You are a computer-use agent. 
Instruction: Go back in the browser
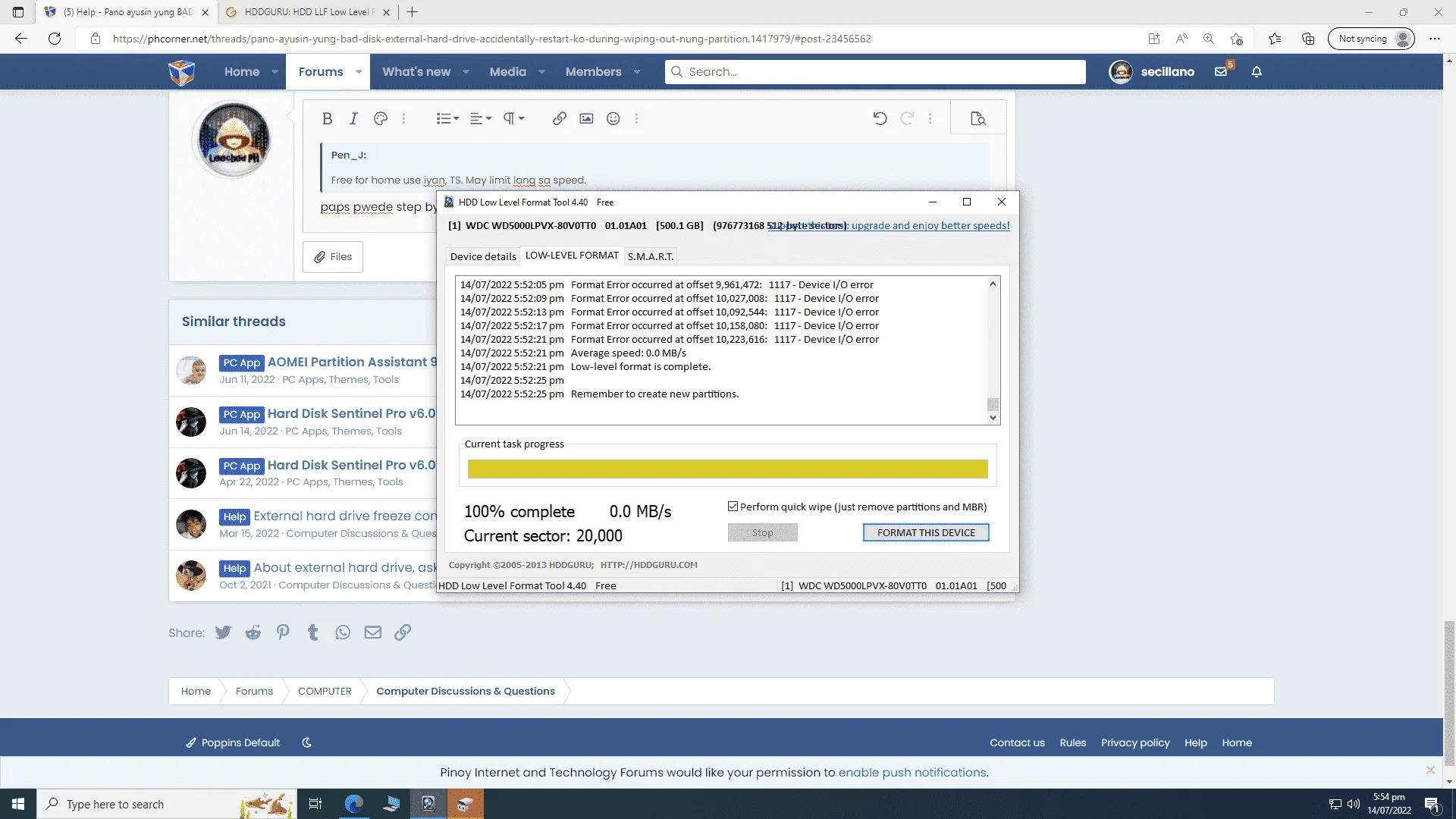point(21,39)
